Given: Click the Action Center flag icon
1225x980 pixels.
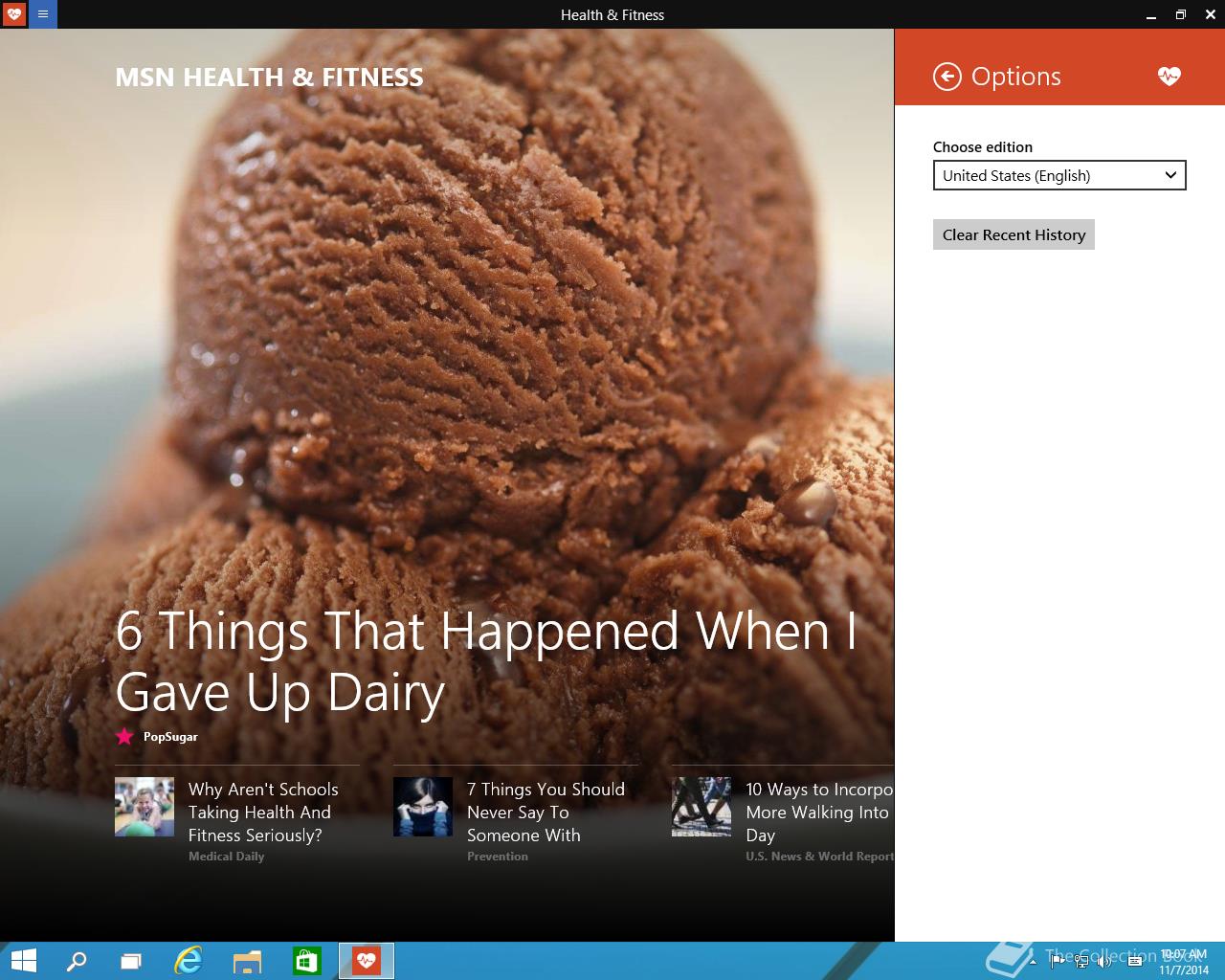Looking at the screenshot, I should coord(1057,961).
